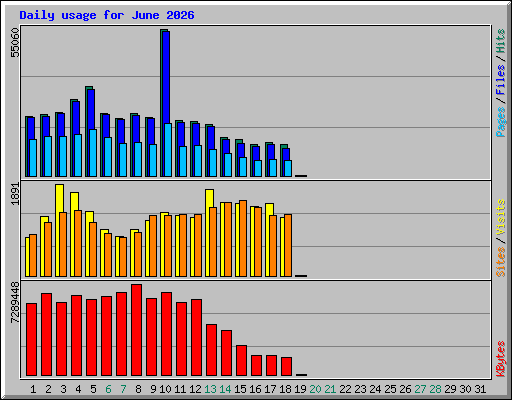Click day 12 on the date axis

[x=195, y=389]
